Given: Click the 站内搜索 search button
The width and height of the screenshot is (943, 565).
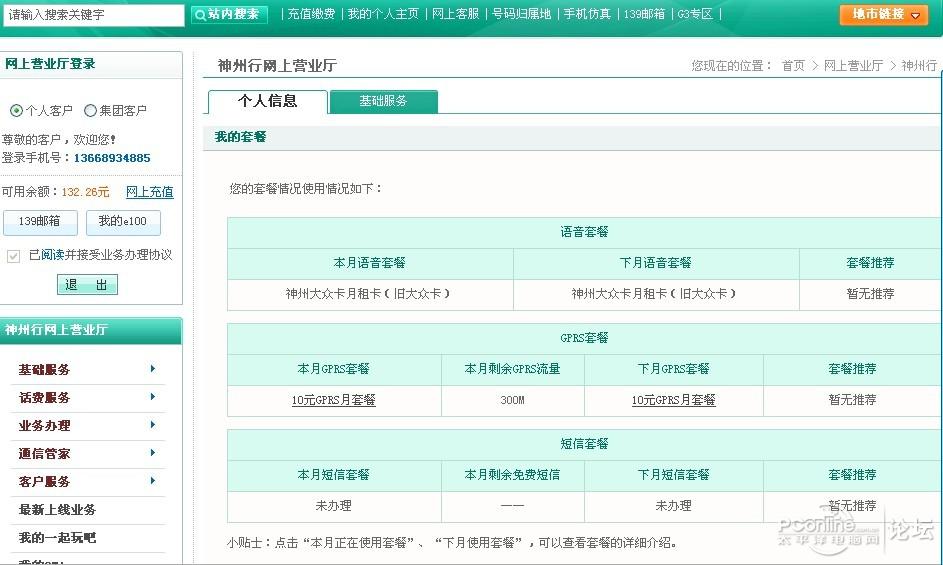Looking at the screenshot, I should tap(229, 14).
